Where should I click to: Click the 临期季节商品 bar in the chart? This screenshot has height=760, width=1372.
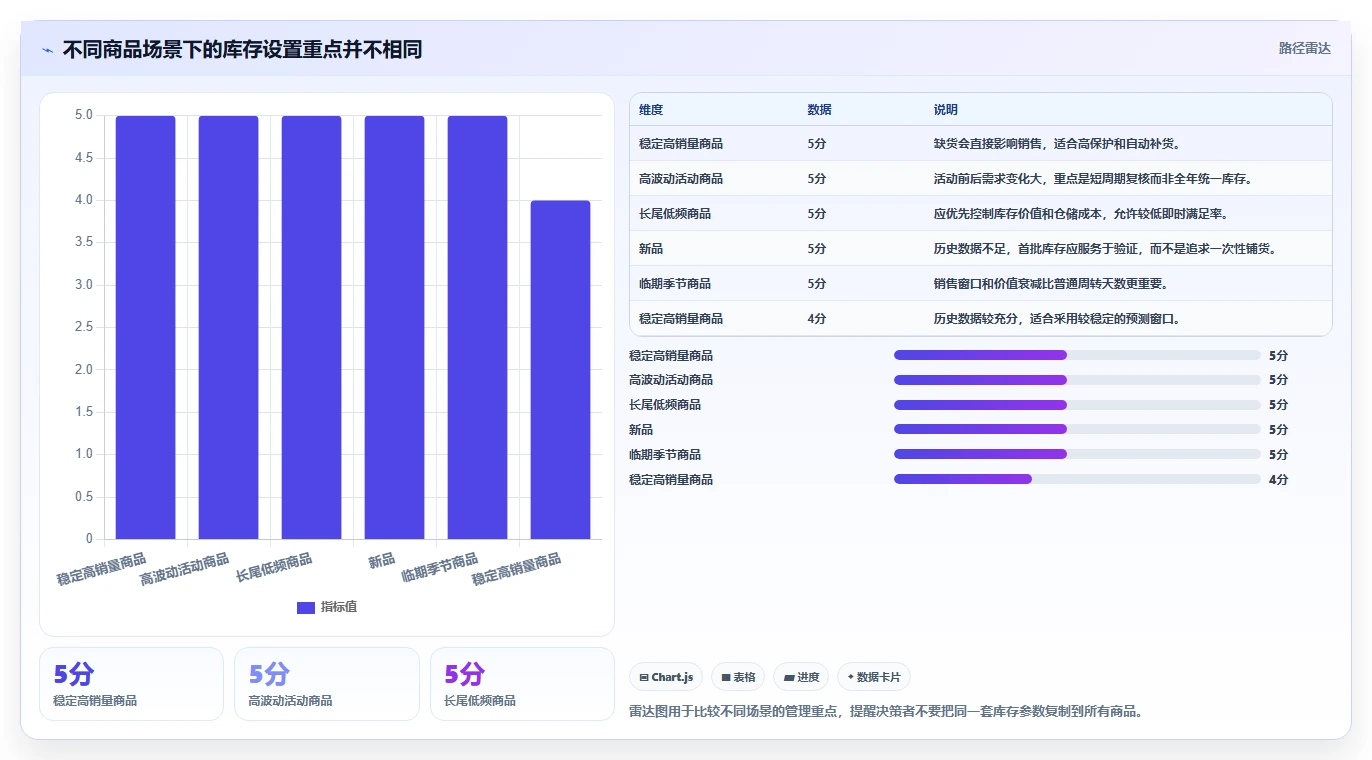coord(477,327)
